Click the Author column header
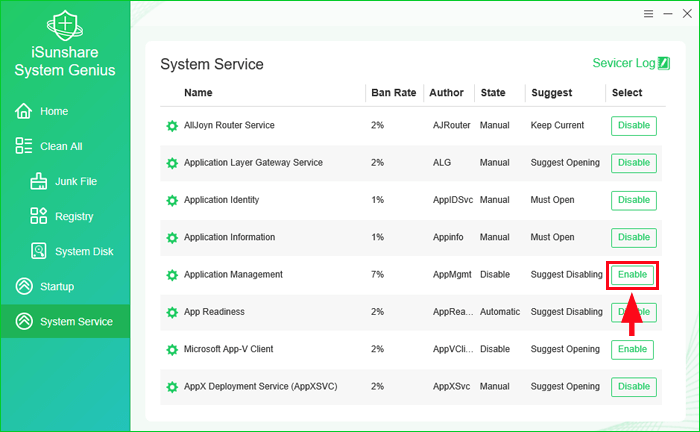Viewport: 700px width, 432px height. coord(446,93)
